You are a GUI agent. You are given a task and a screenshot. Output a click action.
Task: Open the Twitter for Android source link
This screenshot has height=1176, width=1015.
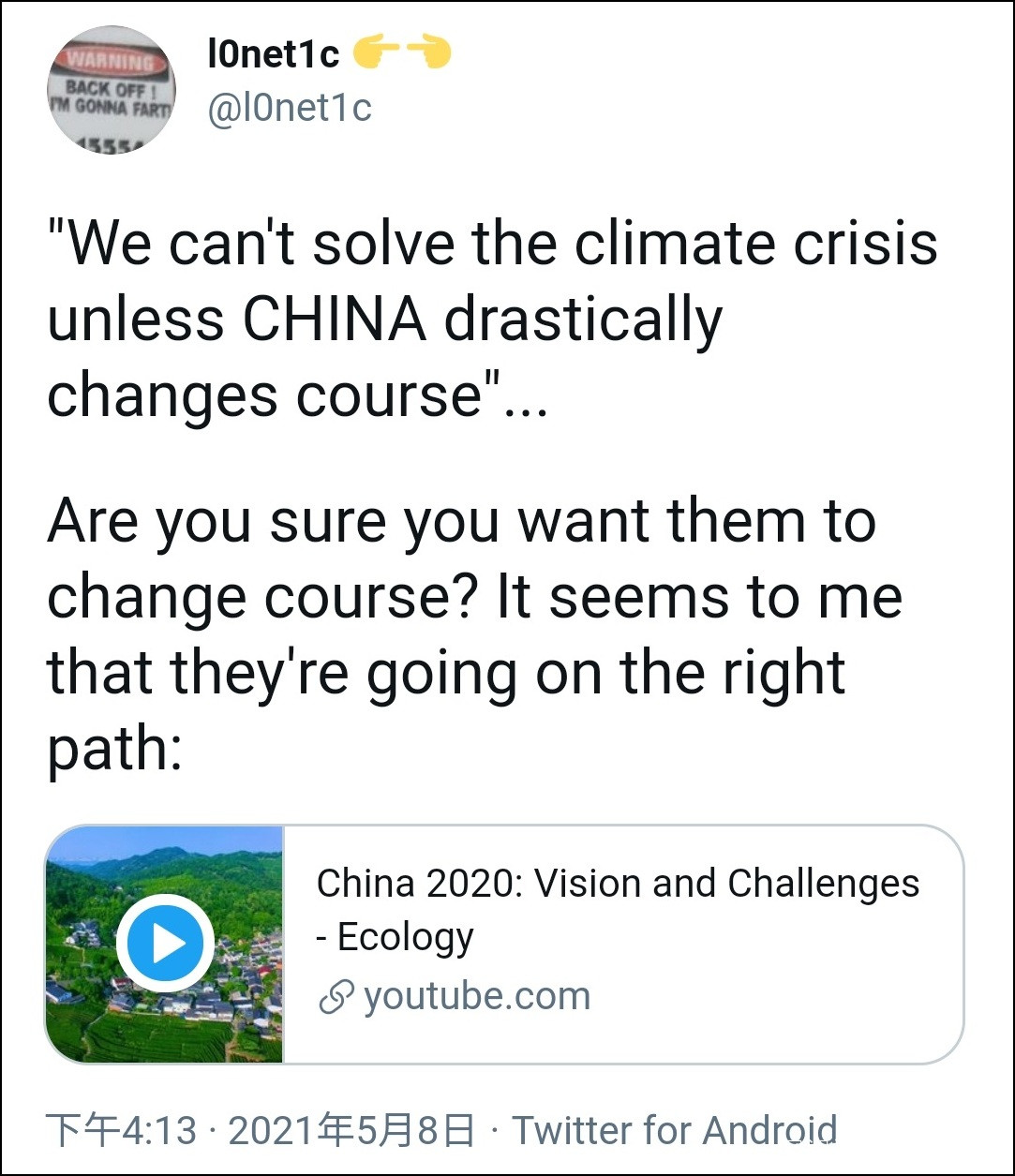tap(674, 1130)
